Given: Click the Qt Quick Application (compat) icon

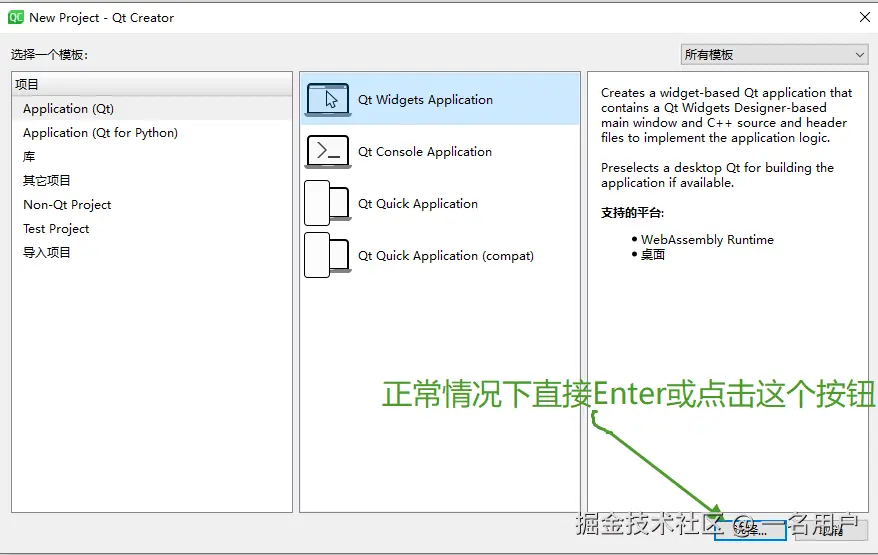Looking at the screenshot, I should pos(328,255).
